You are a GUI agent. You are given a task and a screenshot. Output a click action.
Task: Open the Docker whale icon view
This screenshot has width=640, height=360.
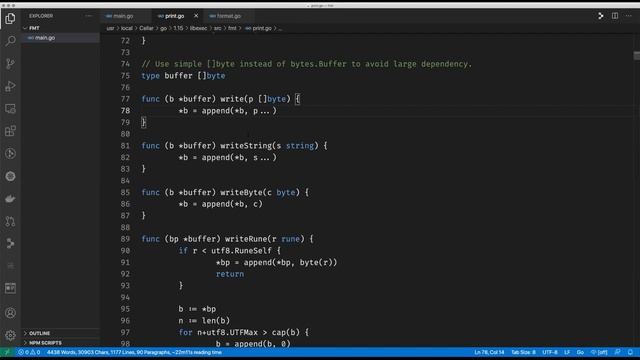10,199
